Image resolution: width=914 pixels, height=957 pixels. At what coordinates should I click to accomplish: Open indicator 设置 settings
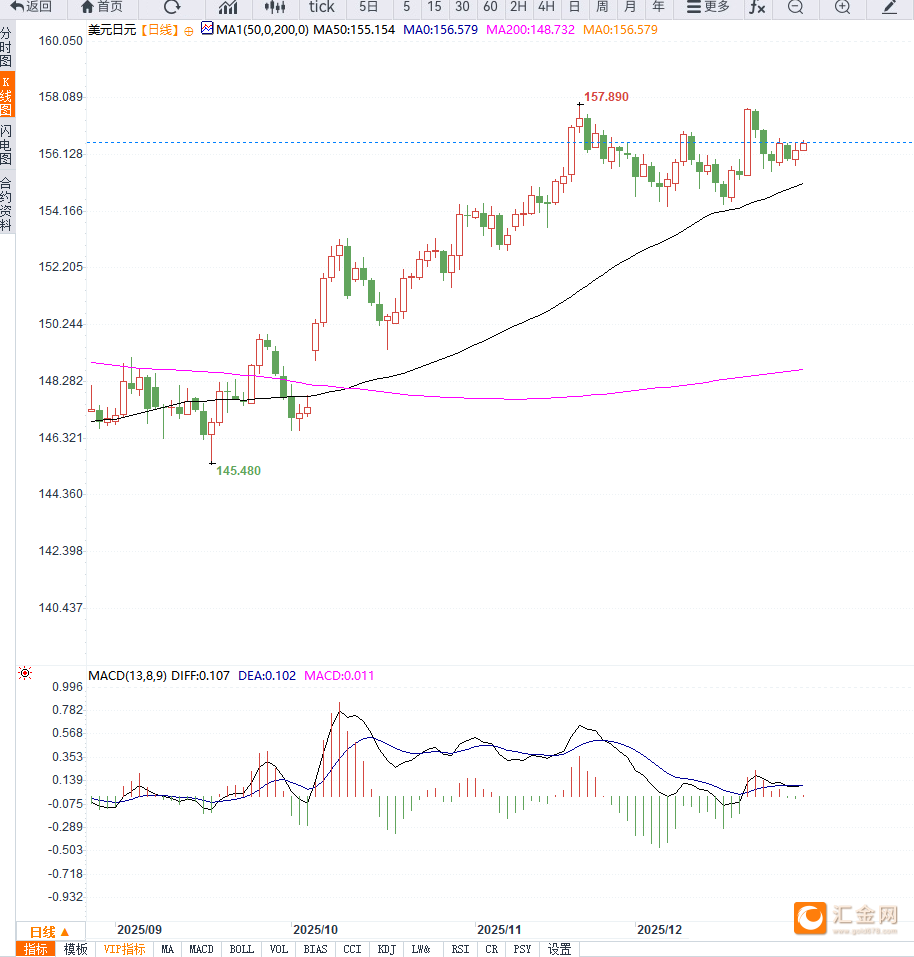click(x=559, y=949)
